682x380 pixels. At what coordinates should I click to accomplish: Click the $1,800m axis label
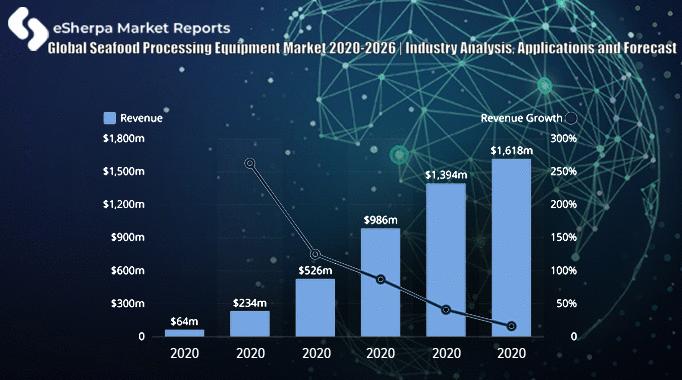tap(124, 138)
